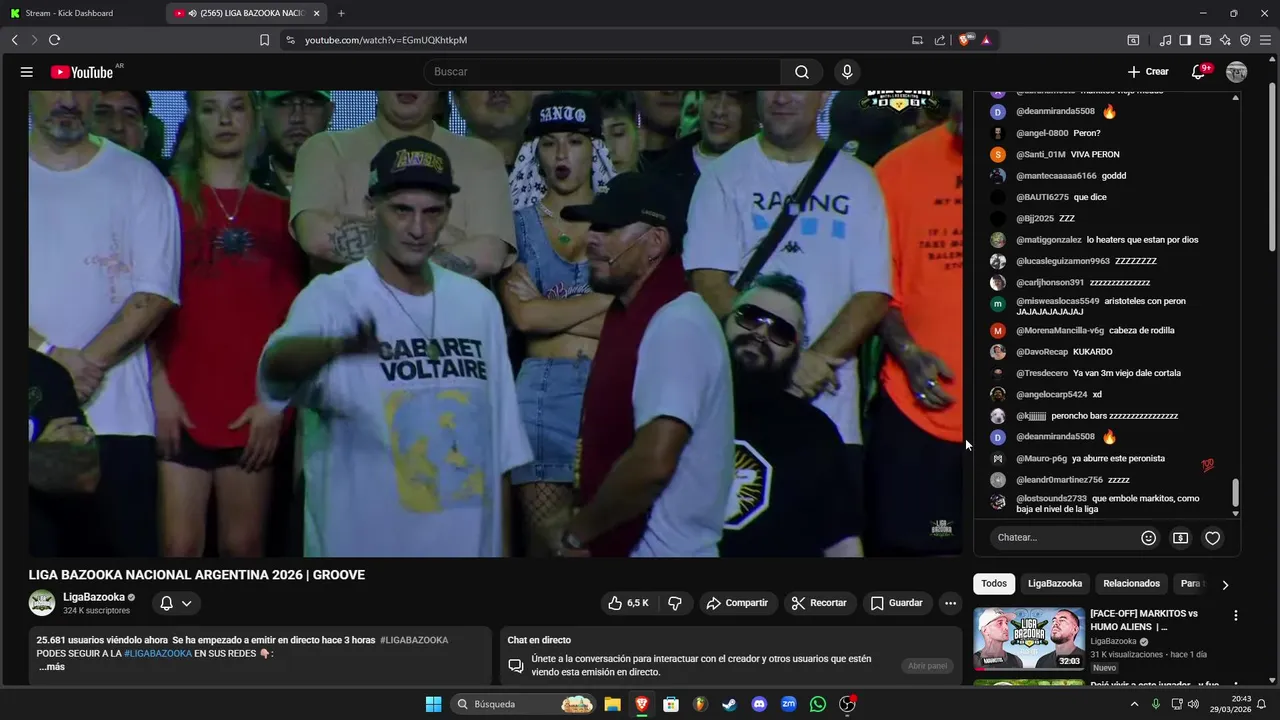The height and width of the screenshot is (720, 1280).
Task: Open Brave playlist music note icon
Action: [1165, 40]
